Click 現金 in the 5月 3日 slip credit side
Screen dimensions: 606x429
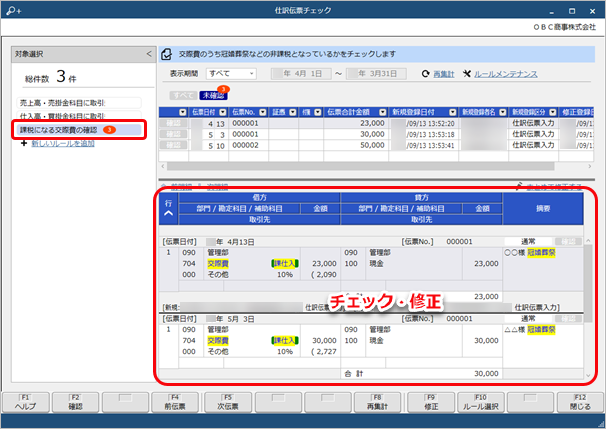tap(376, 340)
